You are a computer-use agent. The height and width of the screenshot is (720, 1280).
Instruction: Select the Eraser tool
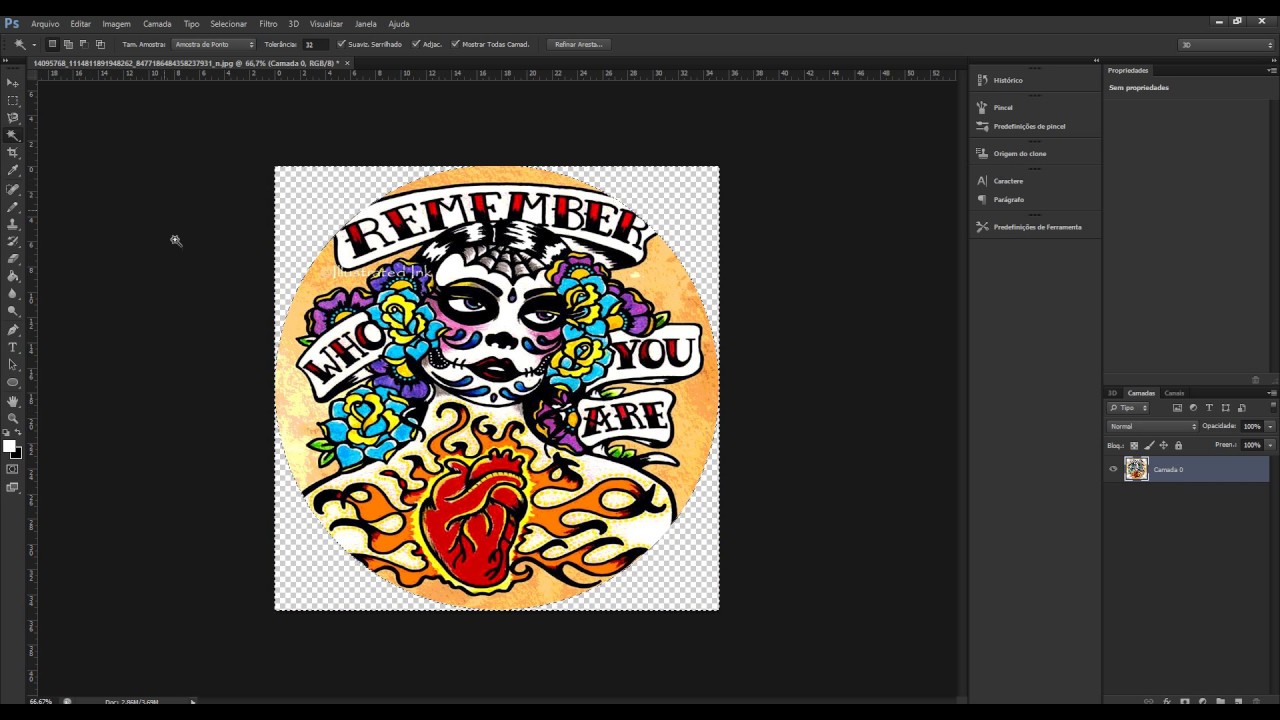tap(13, 259)
